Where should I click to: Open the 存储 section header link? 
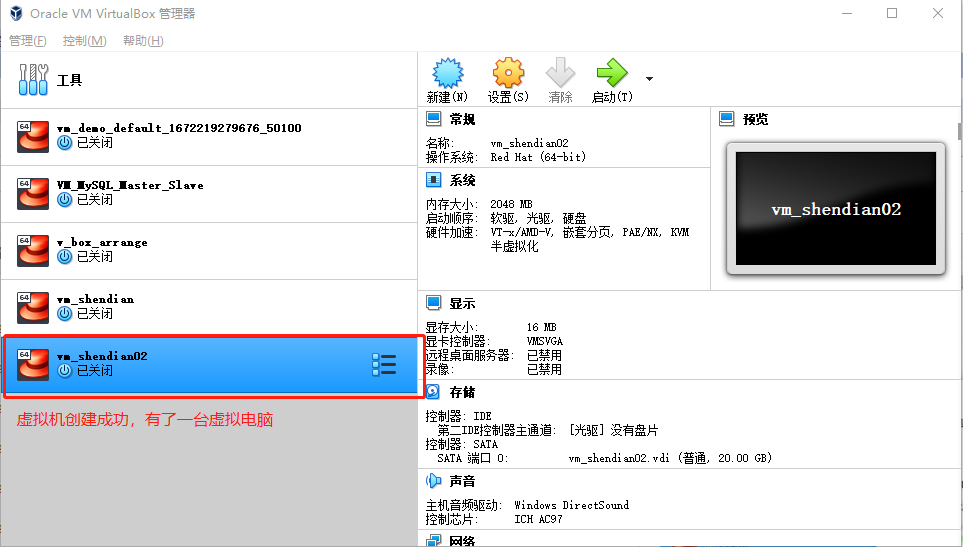(x=462, y=392)
